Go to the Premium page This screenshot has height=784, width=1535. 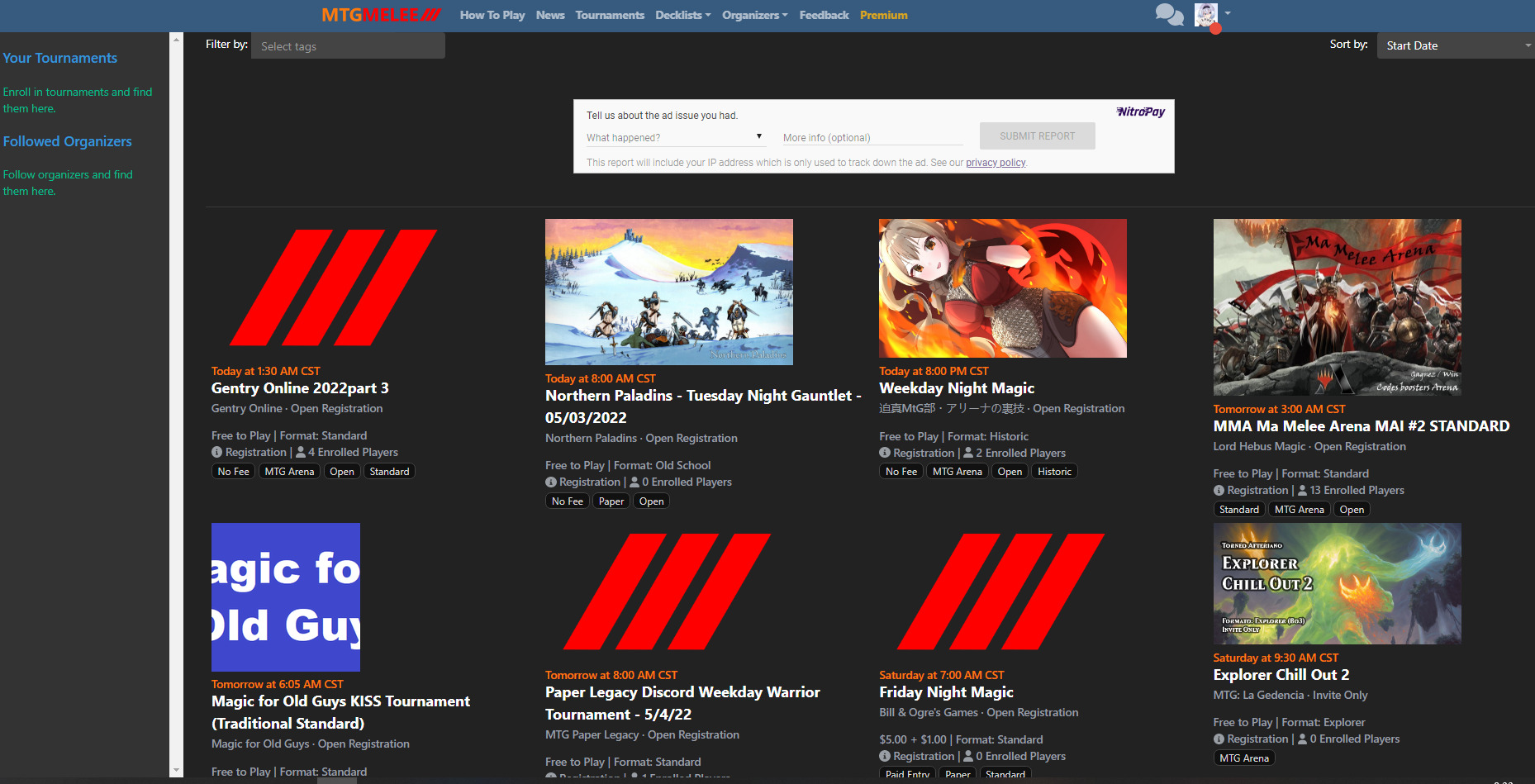point(883,15)
